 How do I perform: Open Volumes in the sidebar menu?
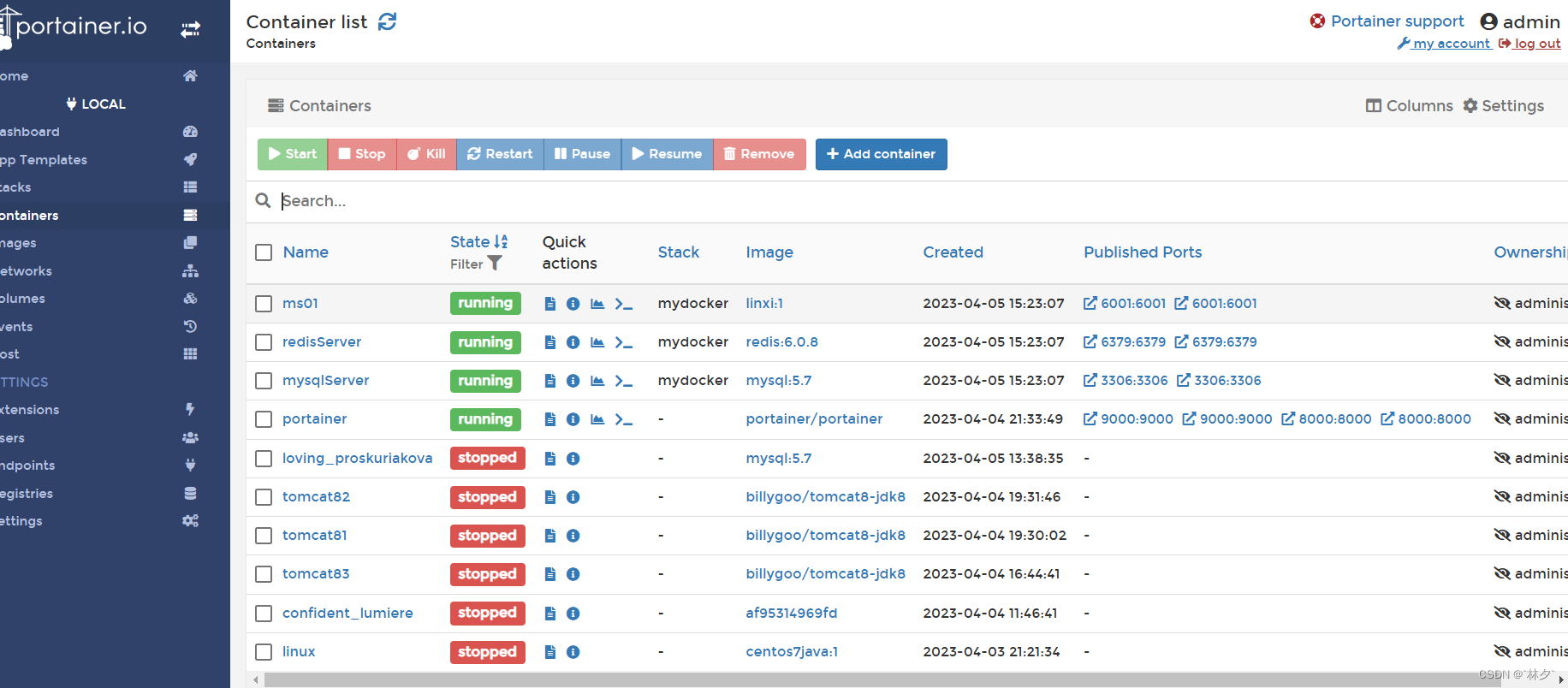point(115,299)
